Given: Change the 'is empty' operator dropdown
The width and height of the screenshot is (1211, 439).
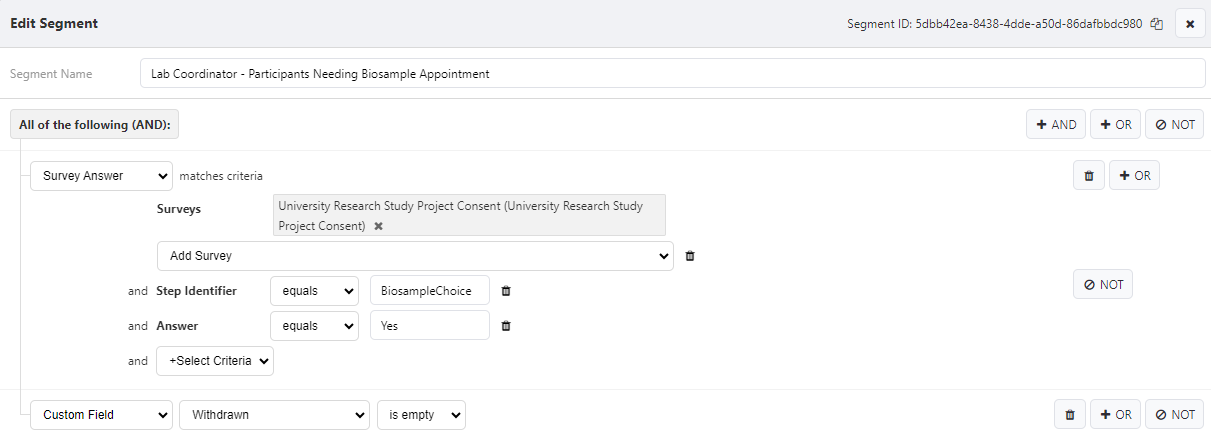Looking at the screenshot, I should pos(421,415).
